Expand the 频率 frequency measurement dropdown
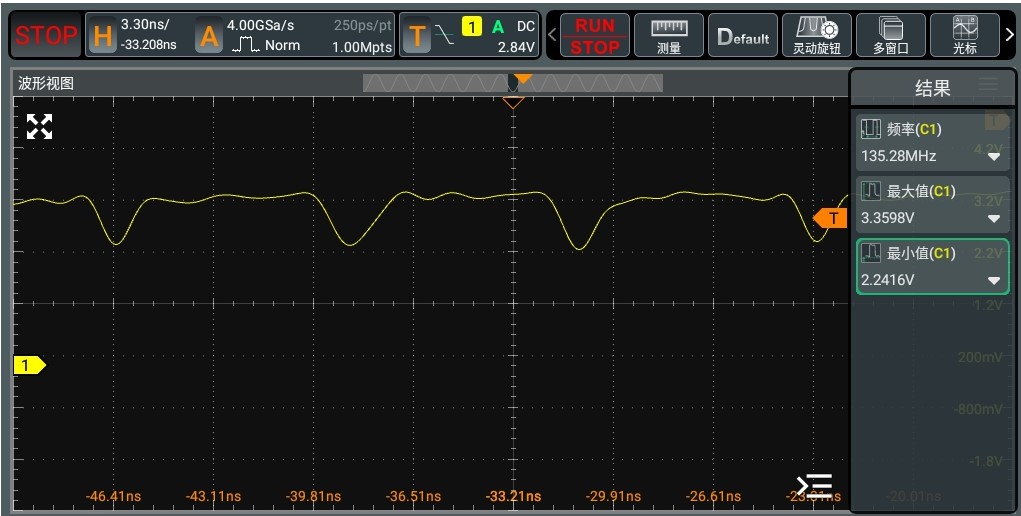1021x516 pixels. click(x=994, y=156)
